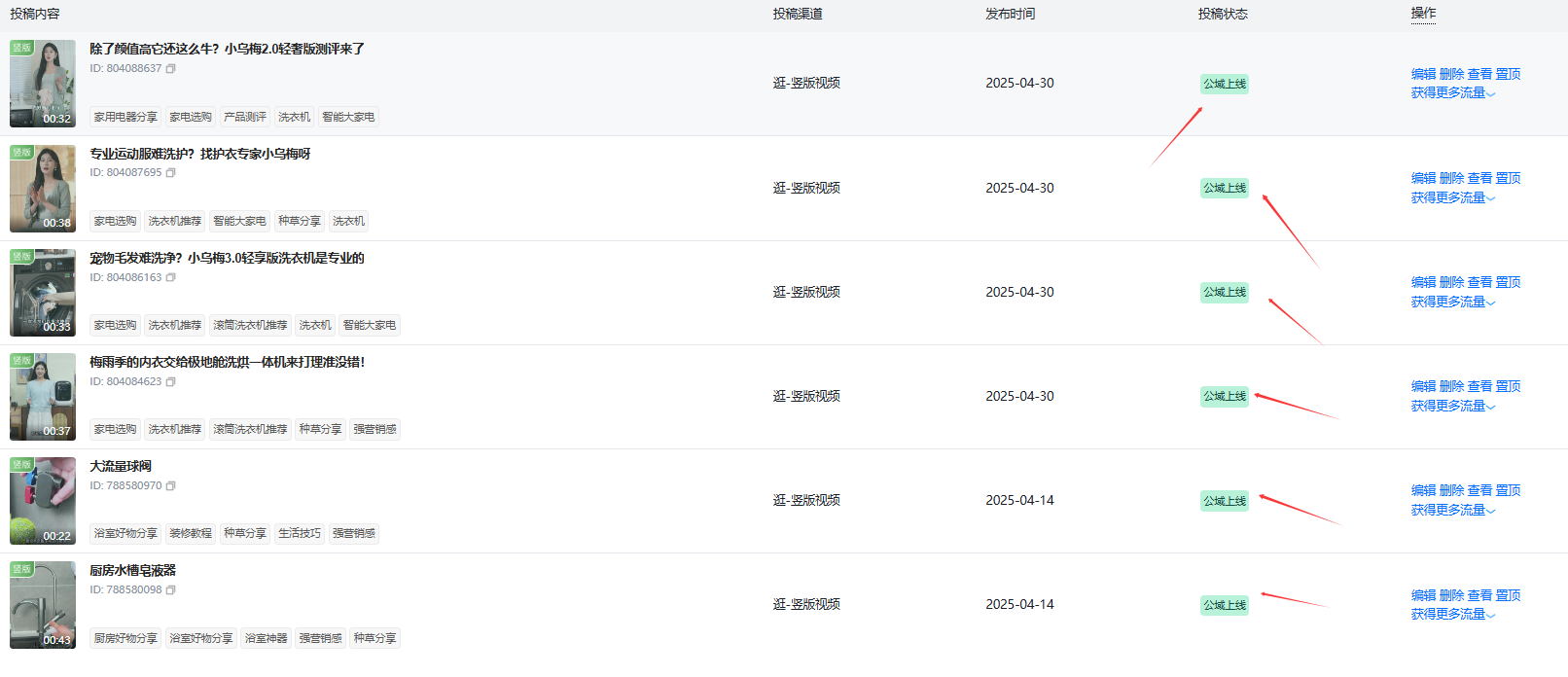Click 删除 for the 专业运动服难洗护 video
This screenshot has height=677, width=1568.
1451,179
